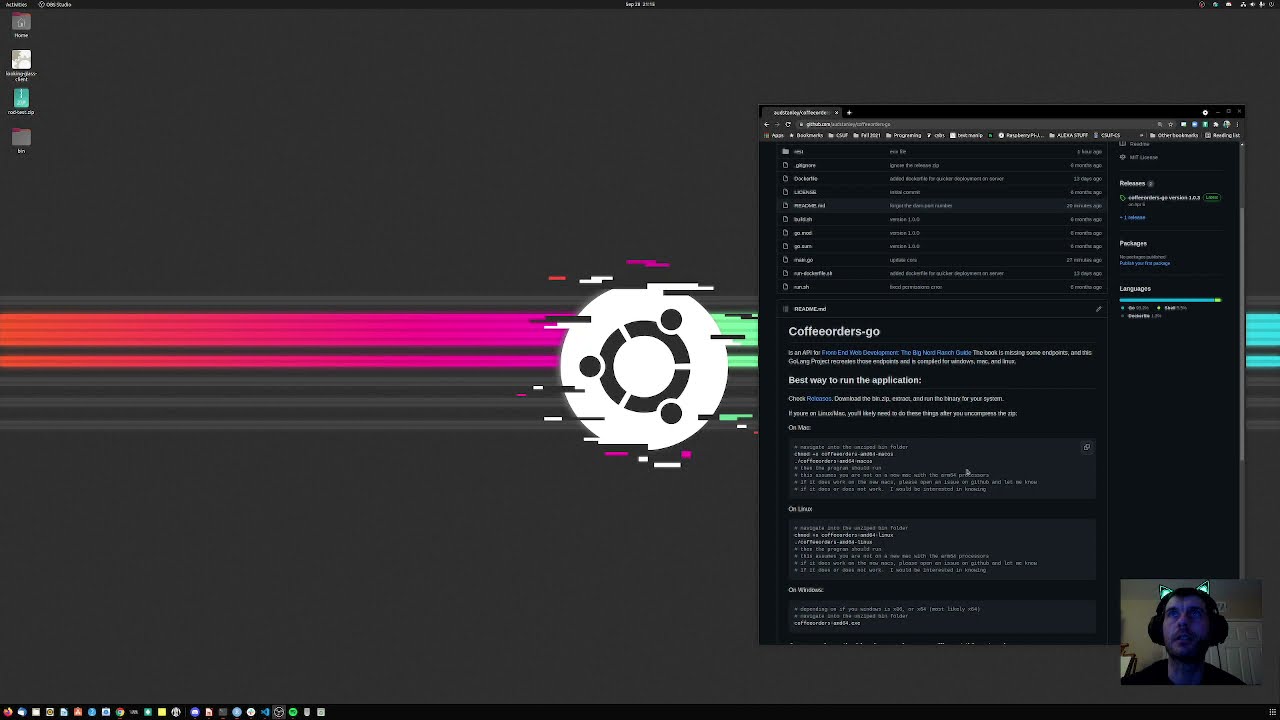1280x720 pixels.
Task: Open the bin folder on the desktop
Action: (21, 140)
